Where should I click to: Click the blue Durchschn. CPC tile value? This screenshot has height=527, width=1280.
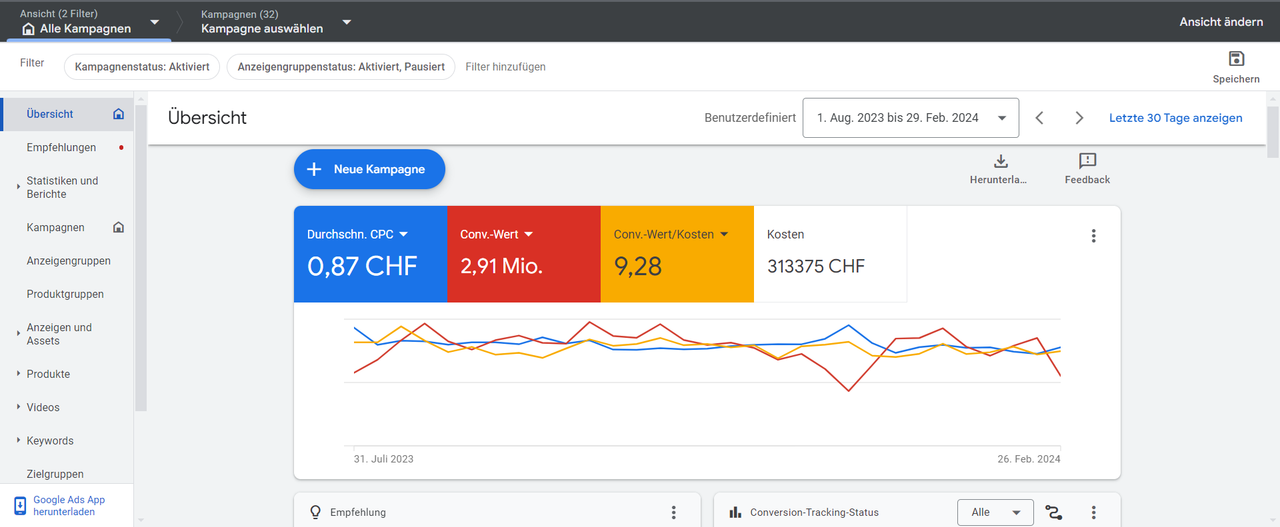(362, 266)
